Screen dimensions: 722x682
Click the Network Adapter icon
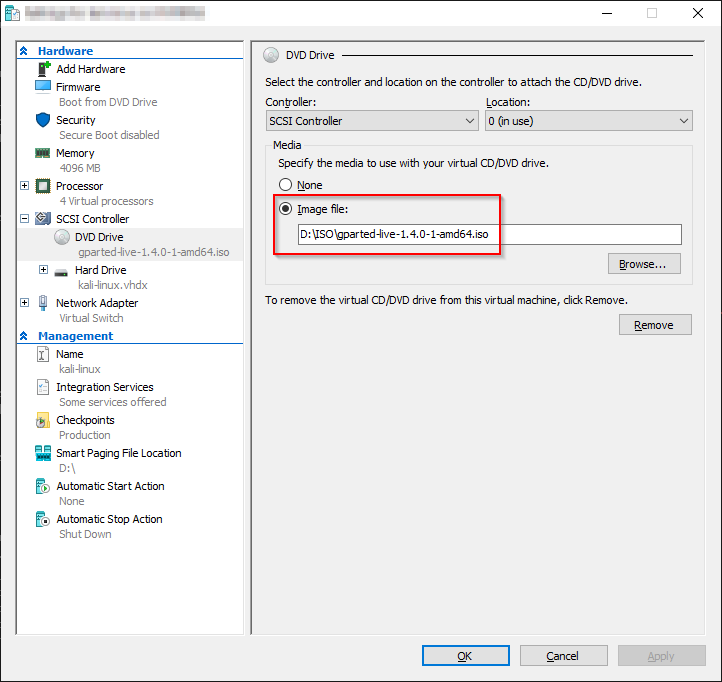(43, 303)
